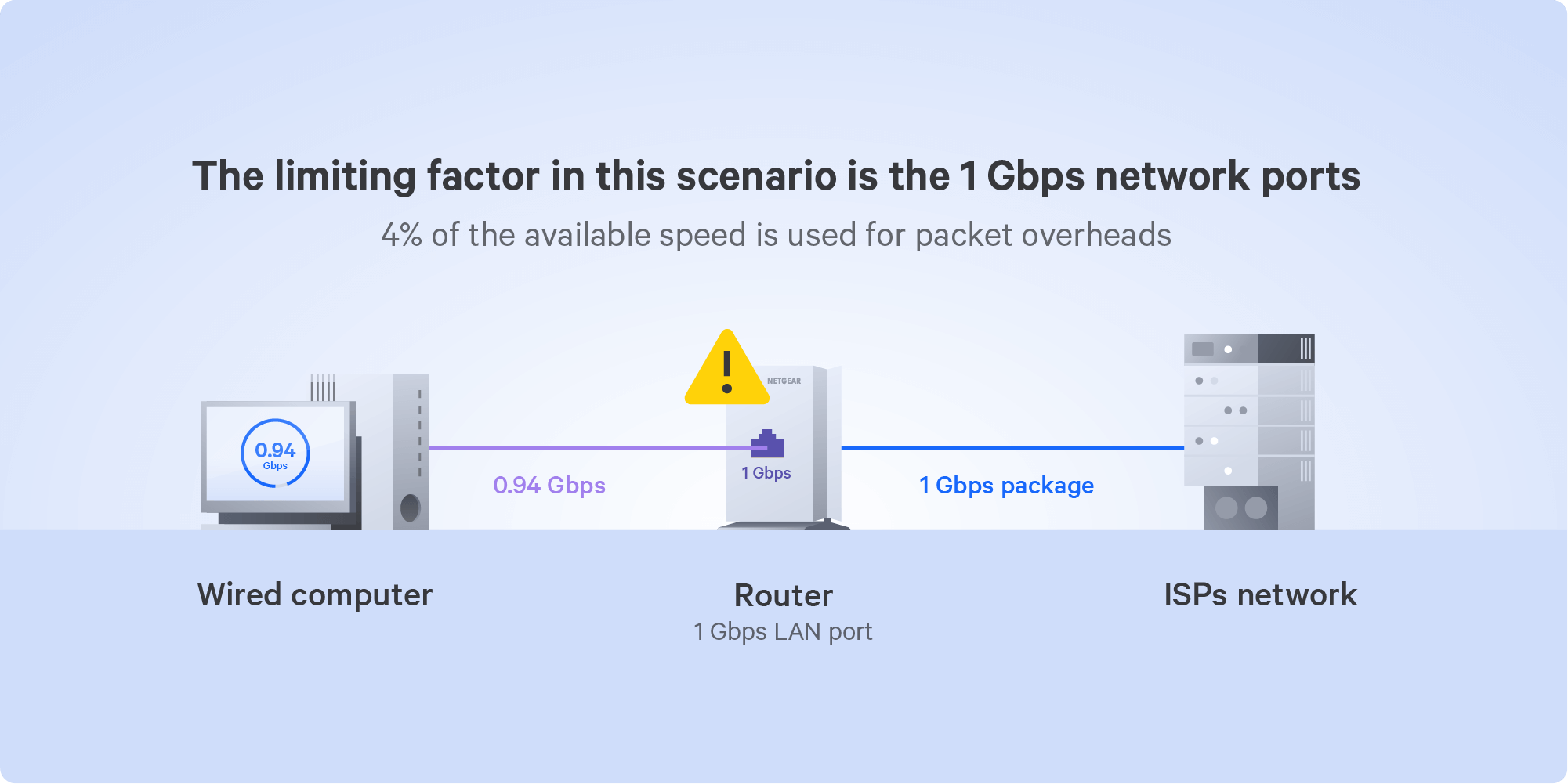Click the ISP server rack illustration
The height and width of the screenshot is (784, 1568).
pyautogui.click(x=1249, y=432)
